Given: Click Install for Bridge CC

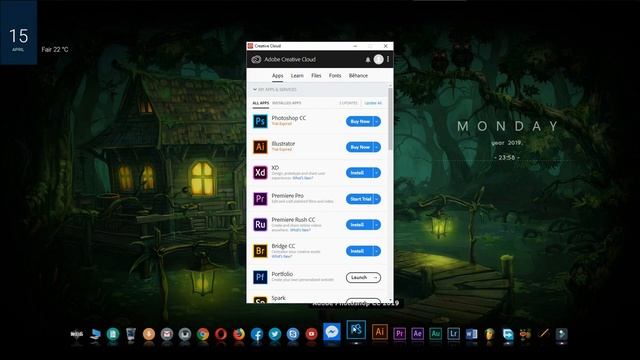Looking at the screenshot, I should point(360,251).
